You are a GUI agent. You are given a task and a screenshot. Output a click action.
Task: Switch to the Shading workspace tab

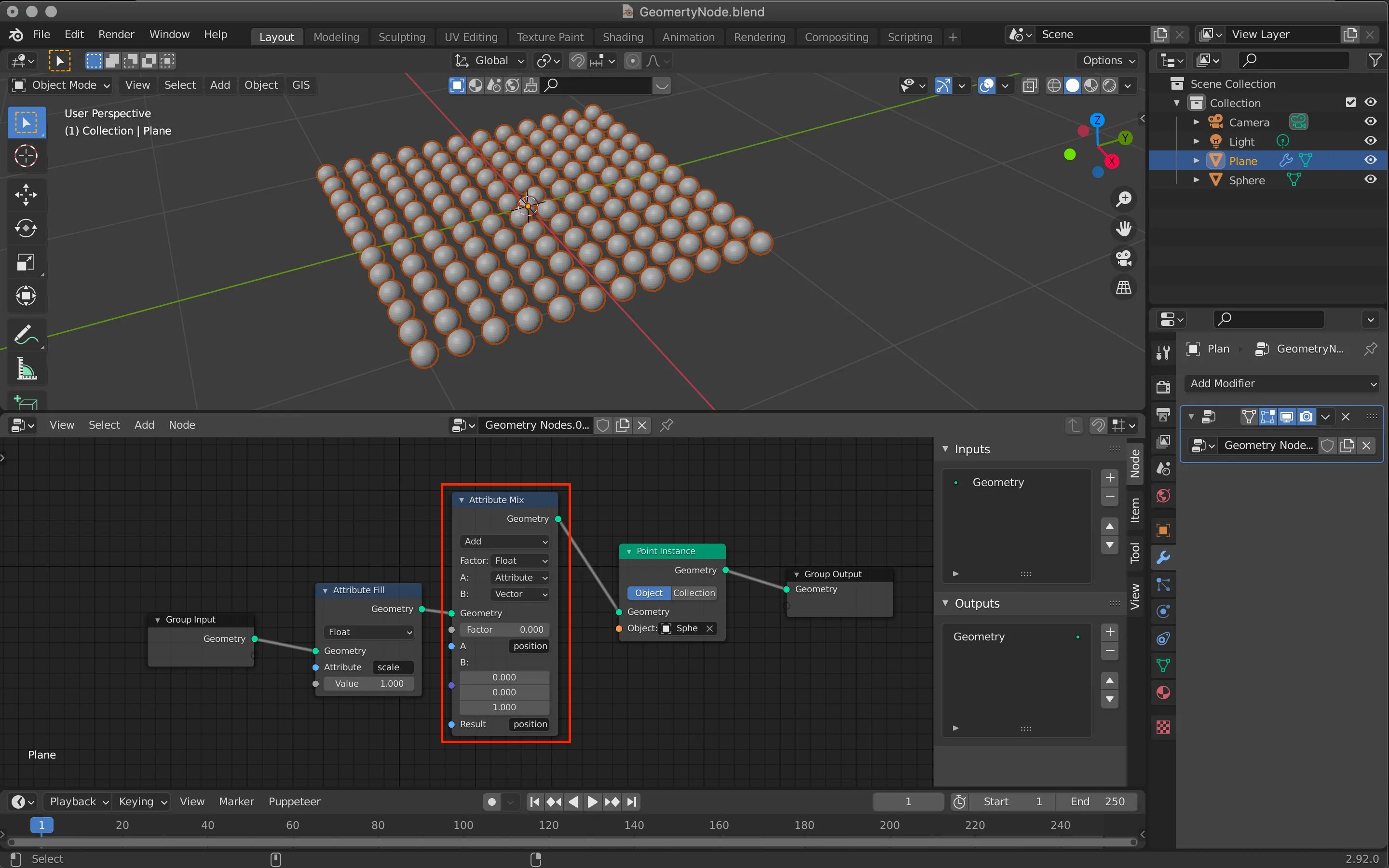pos(623,37)
